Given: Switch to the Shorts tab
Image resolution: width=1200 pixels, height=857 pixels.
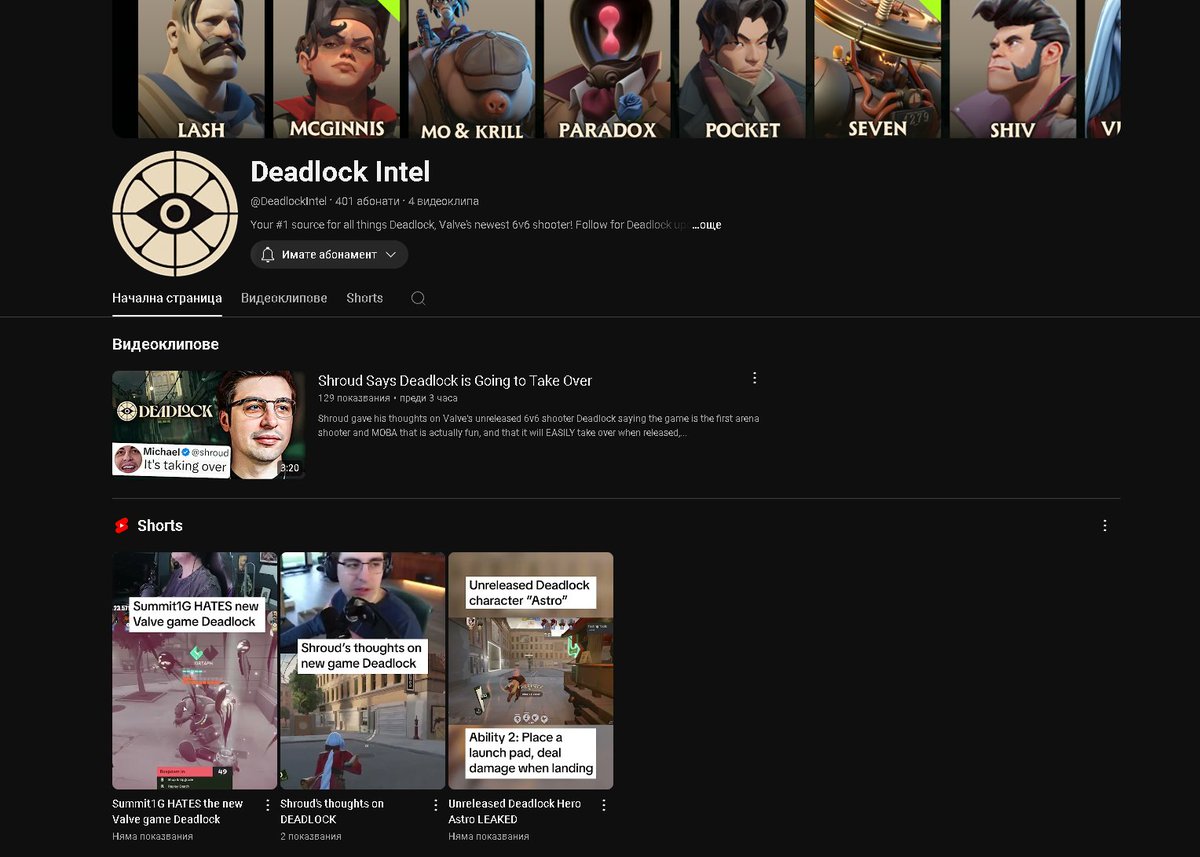Looking at the screenshot, I should [x=365, y=298].
